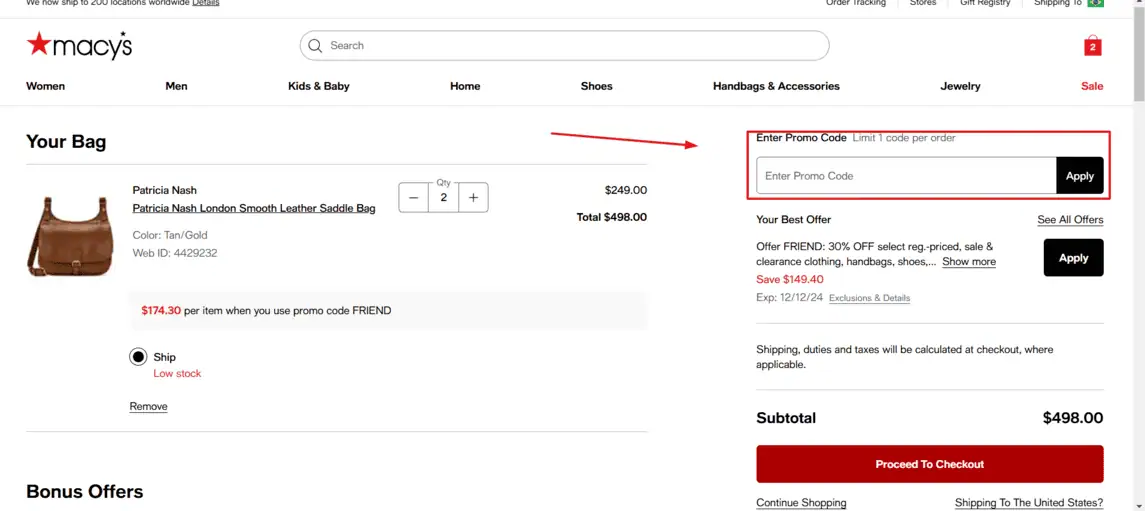Open Patricia Nash London Saddle Bag link
1145x511 pixels.
254,208
